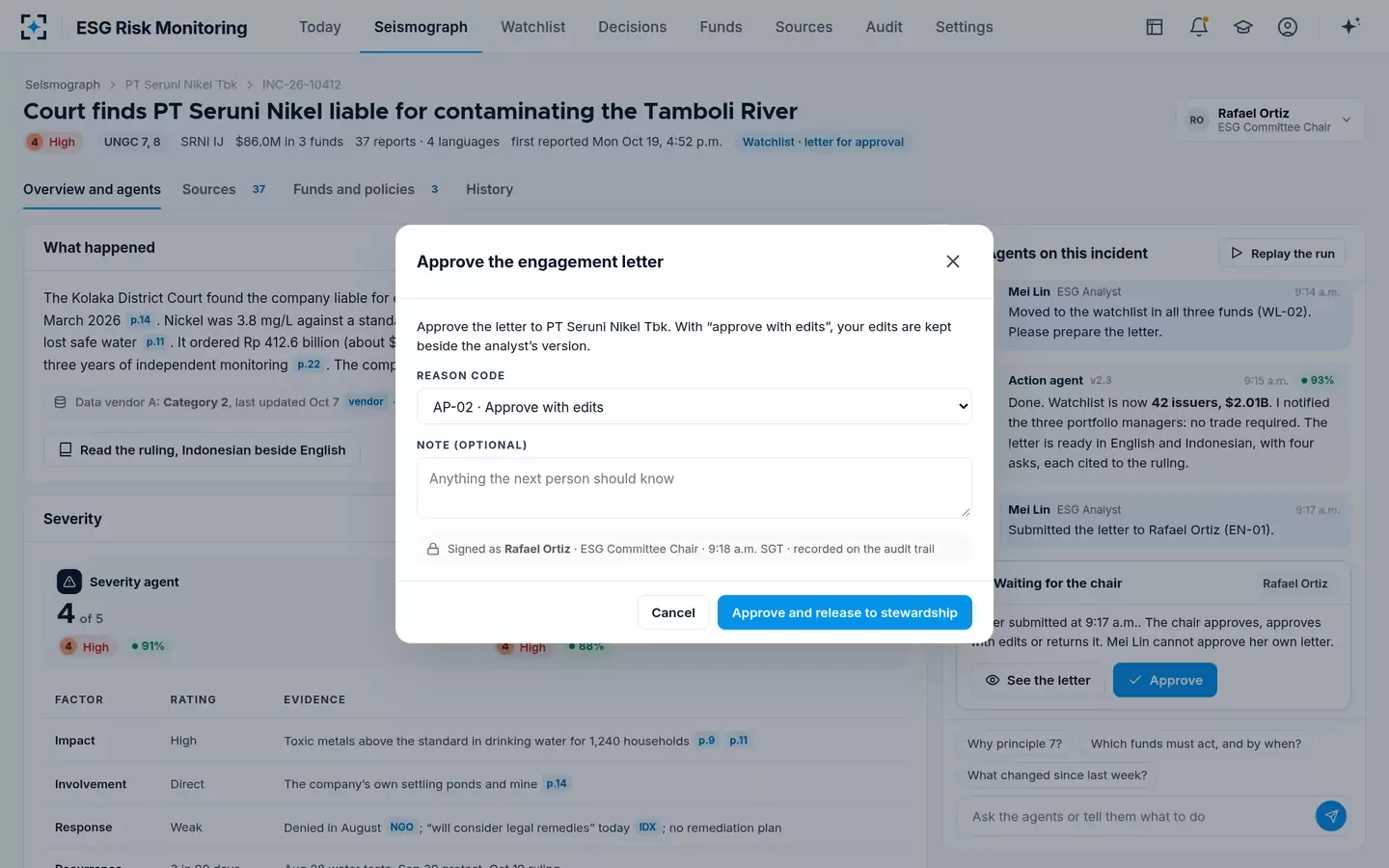This screenshot has height=868, width=1389.
Task: Open the Funds nav item
Action: [722, 27]
